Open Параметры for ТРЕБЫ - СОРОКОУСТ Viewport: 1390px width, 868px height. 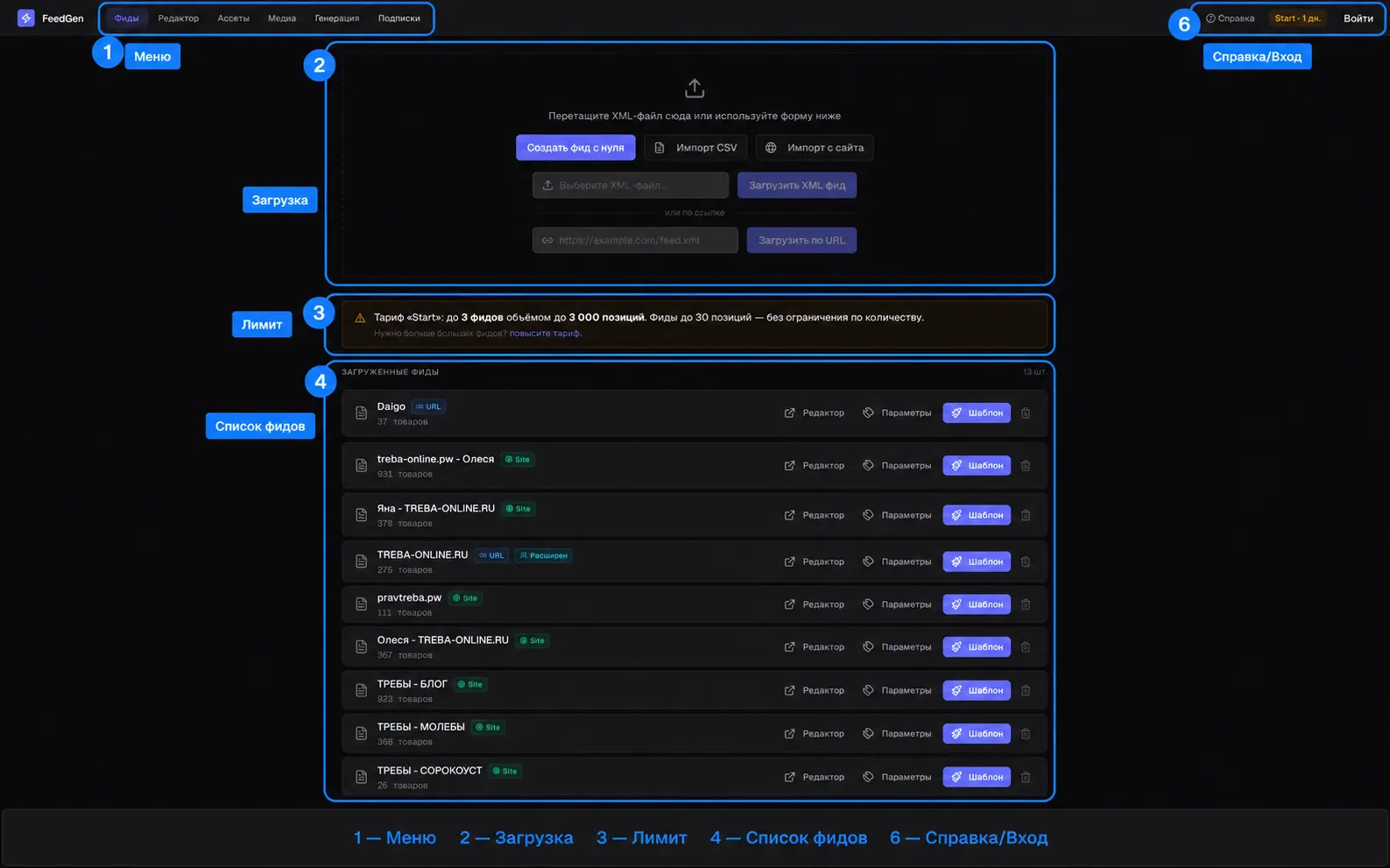click(x=897, y=777)
